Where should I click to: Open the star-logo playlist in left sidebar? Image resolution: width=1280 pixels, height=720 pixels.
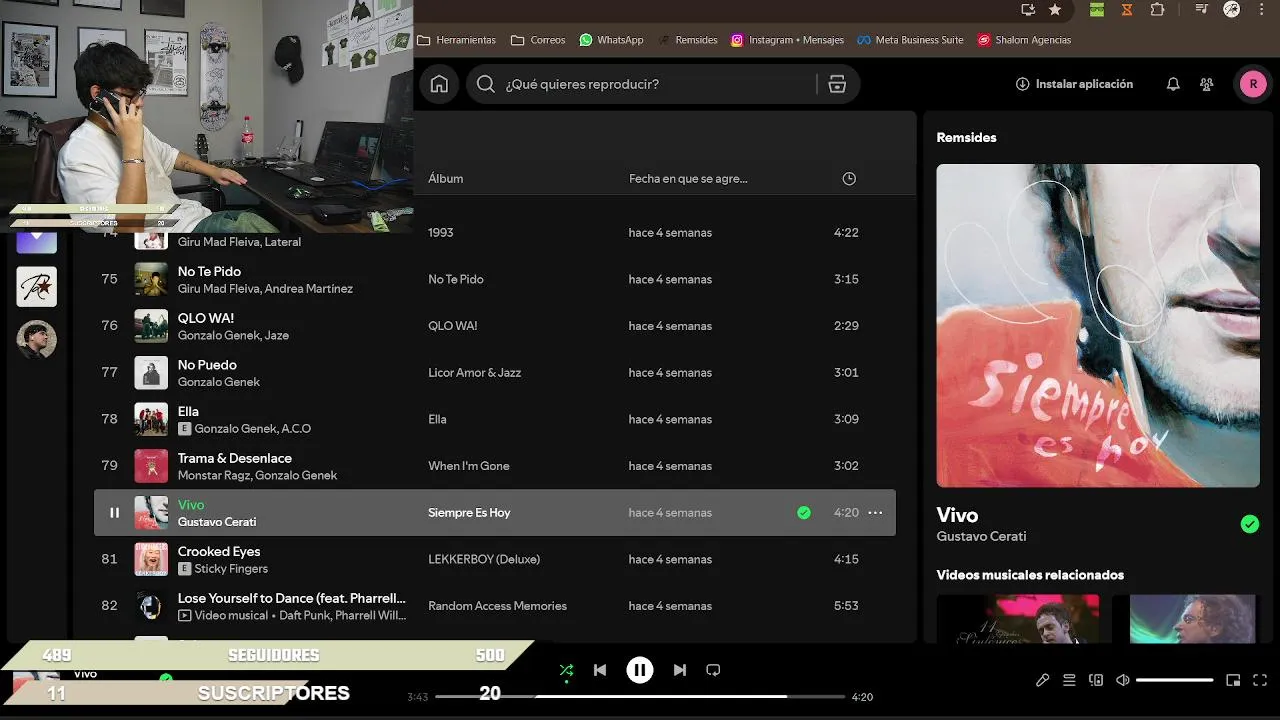click(x=37, y=287)
